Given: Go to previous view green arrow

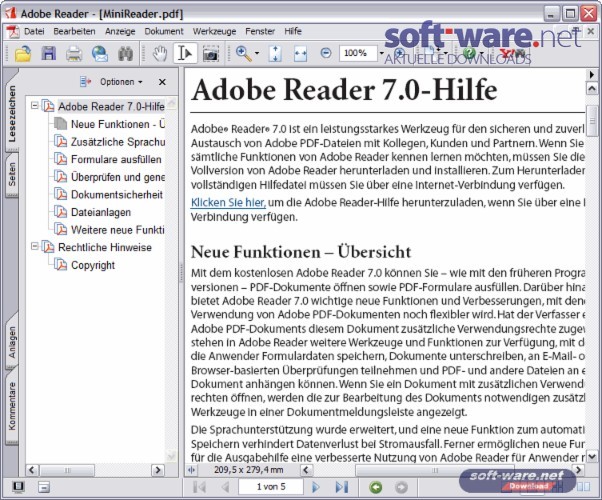Looking at the screenshot, I should 376,487.
